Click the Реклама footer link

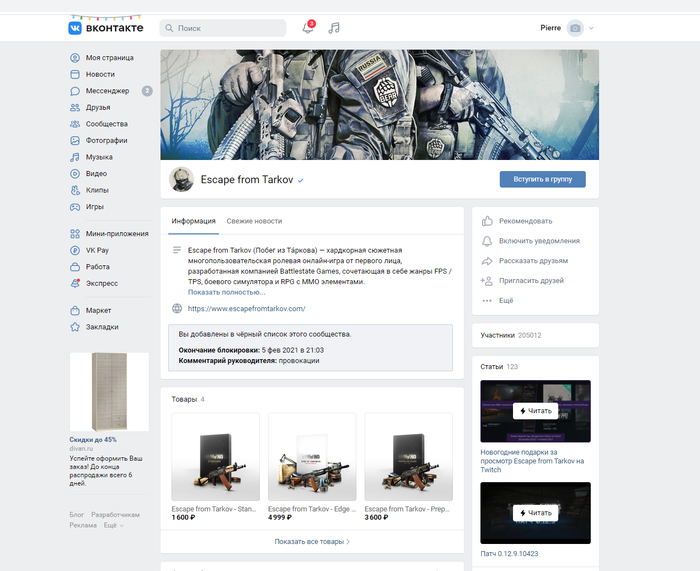tap(83, 525)
